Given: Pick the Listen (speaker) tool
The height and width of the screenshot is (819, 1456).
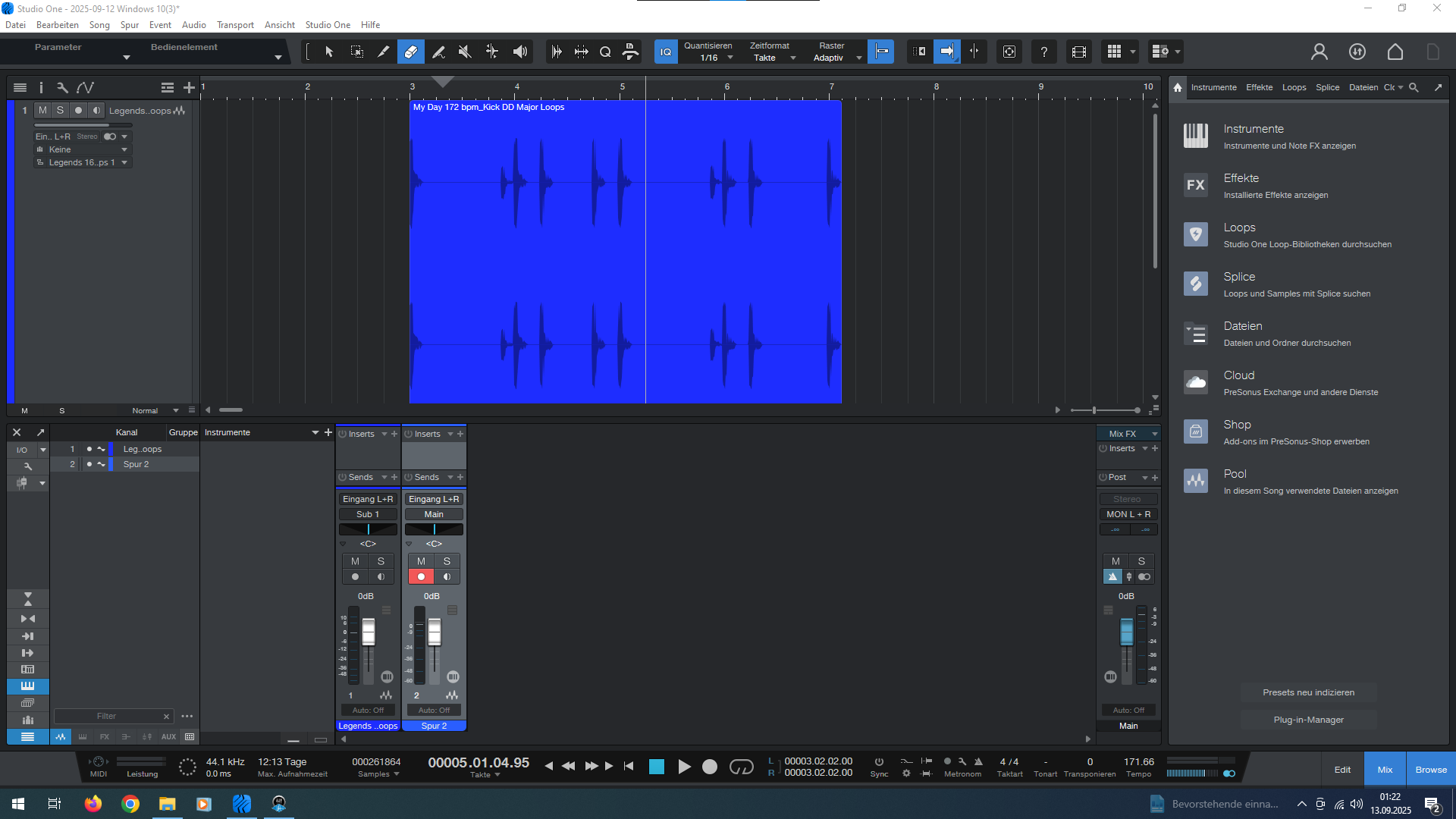Looking at the screenshot, I should (519, 52).
